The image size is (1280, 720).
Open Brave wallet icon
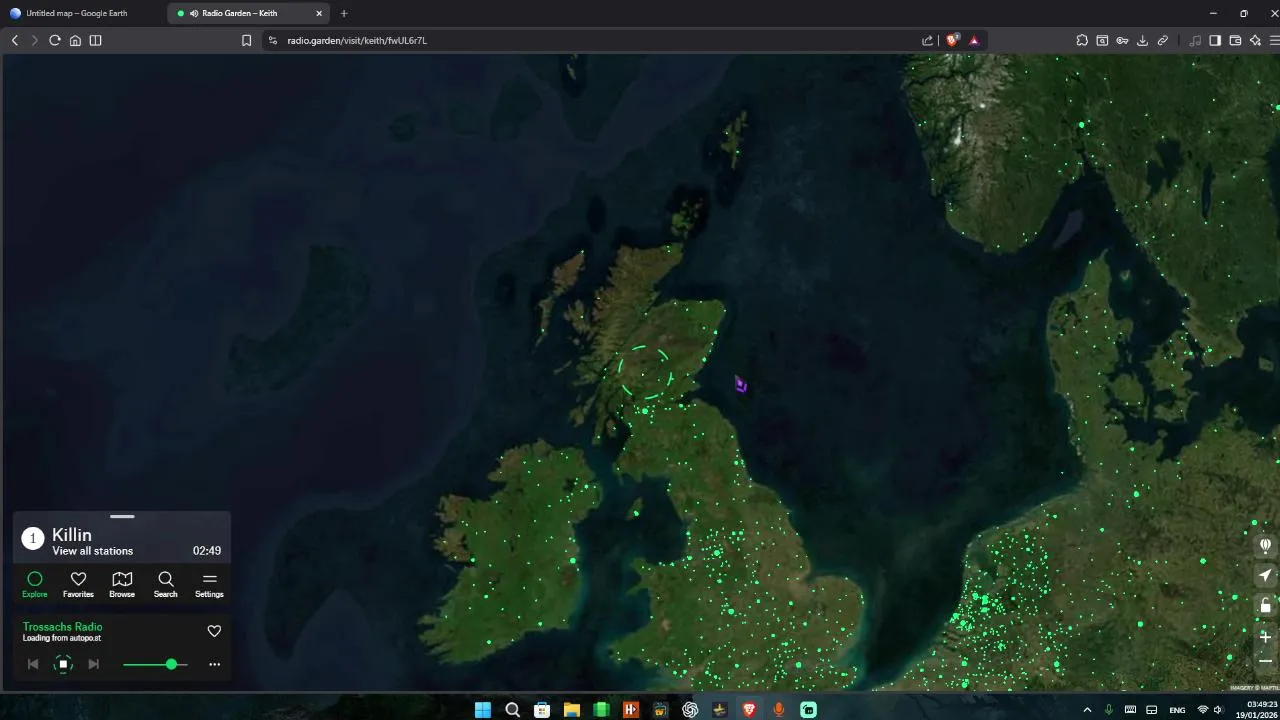1235,40
